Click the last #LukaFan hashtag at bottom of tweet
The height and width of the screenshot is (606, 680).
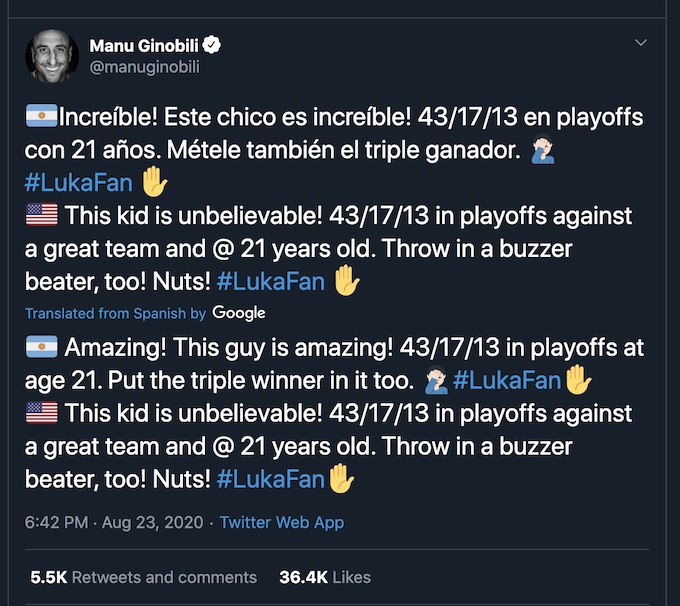click(271, 479)
